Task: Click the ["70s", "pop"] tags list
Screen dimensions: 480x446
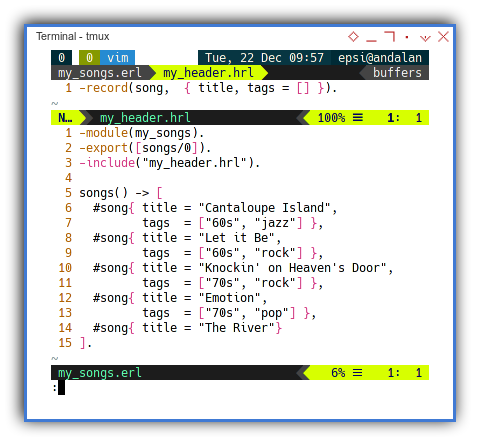Action: pos(247,313)
